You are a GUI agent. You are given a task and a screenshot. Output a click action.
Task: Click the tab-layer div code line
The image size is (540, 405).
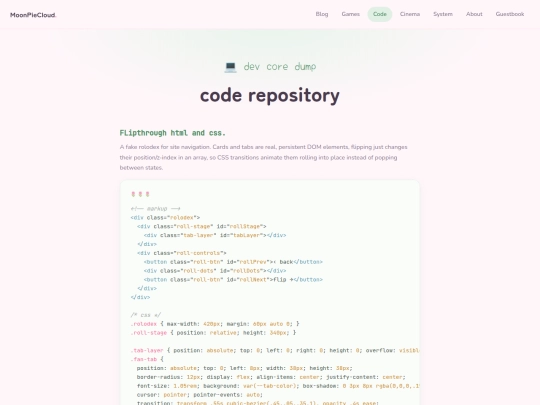click(215, 235)
